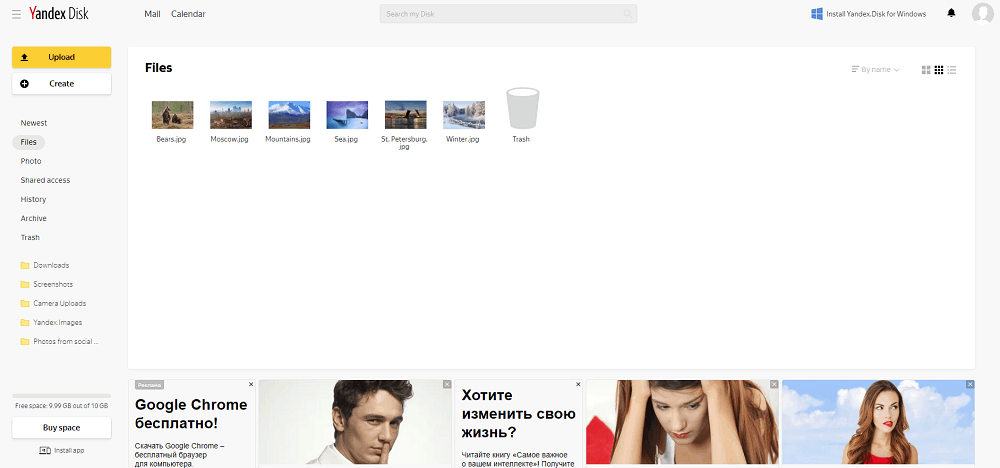
Task: Expand the By name sort dropdown
Action: [875, 70]
